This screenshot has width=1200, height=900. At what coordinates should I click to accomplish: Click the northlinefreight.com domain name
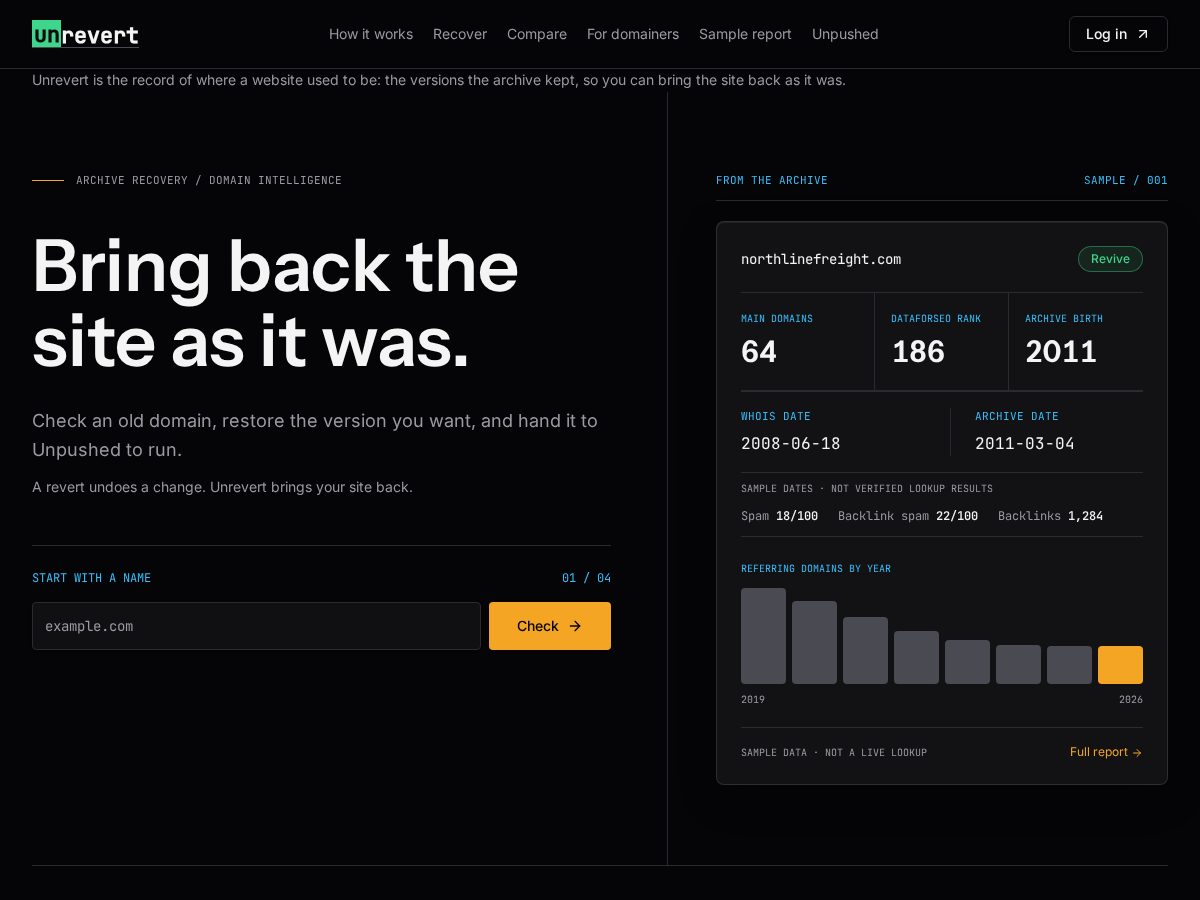pos(821,259)
